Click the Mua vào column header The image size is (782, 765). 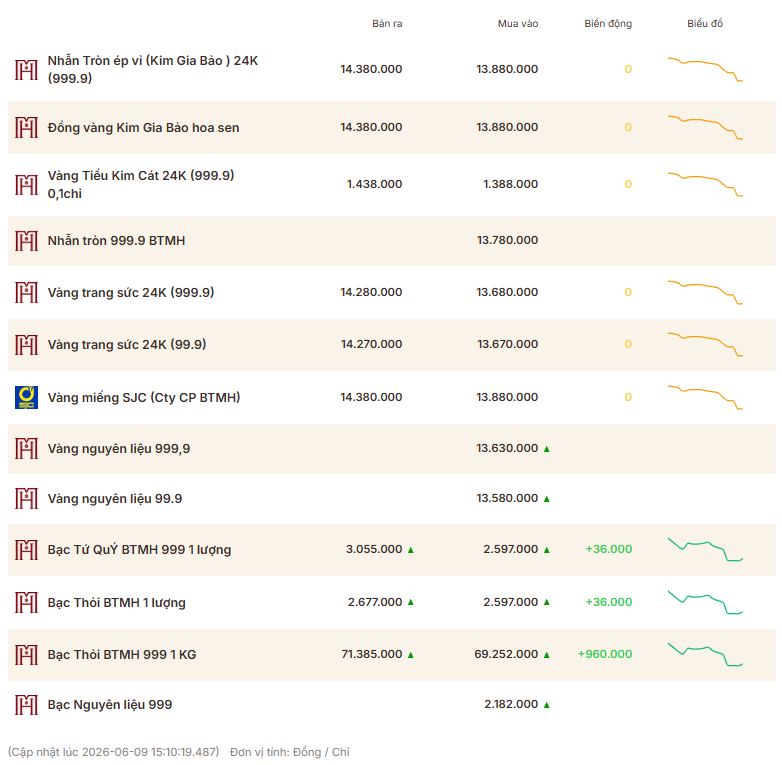(x=518, y=23)
